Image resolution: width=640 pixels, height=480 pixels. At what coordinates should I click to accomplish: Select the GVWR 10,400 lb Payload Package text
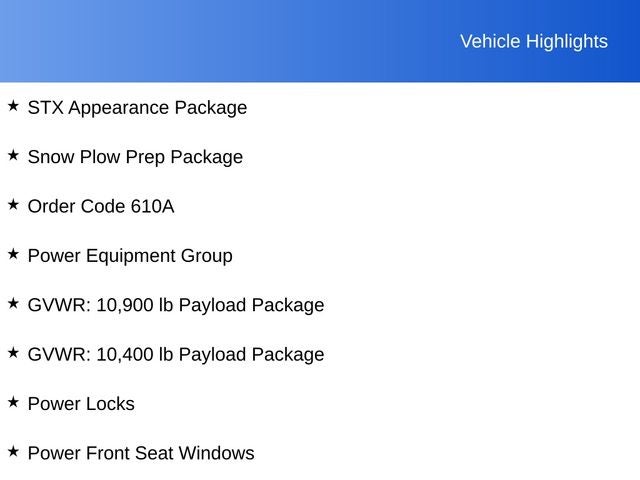(176, 355)
